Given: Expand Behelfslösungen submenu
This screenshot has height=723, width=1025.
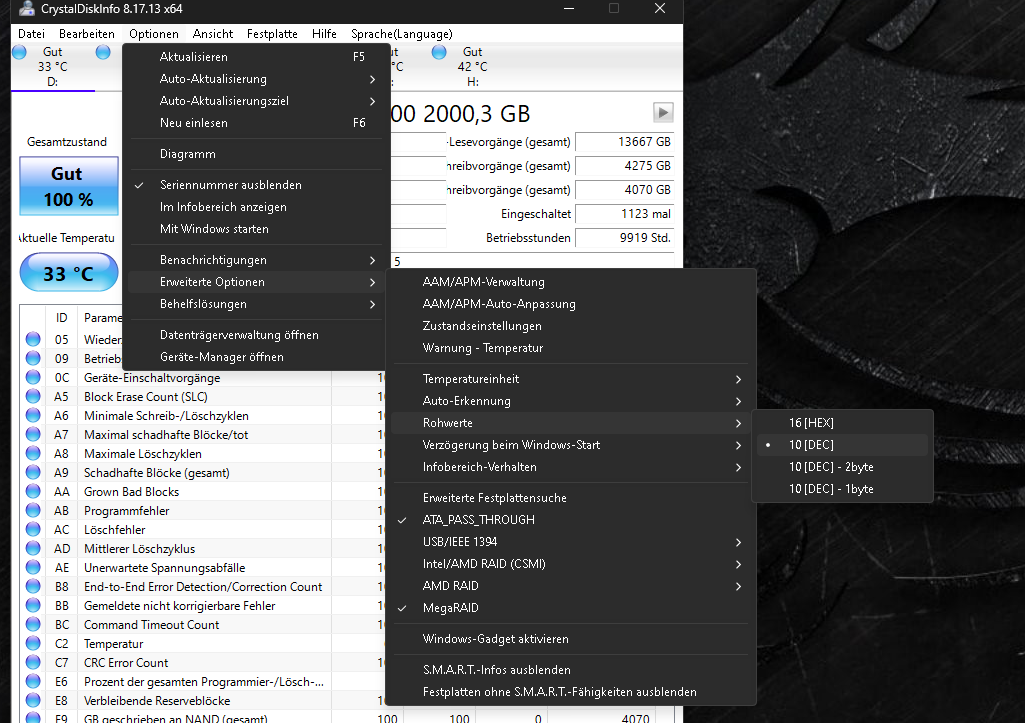Looking at the screenshot, I should tap(256, 304).
